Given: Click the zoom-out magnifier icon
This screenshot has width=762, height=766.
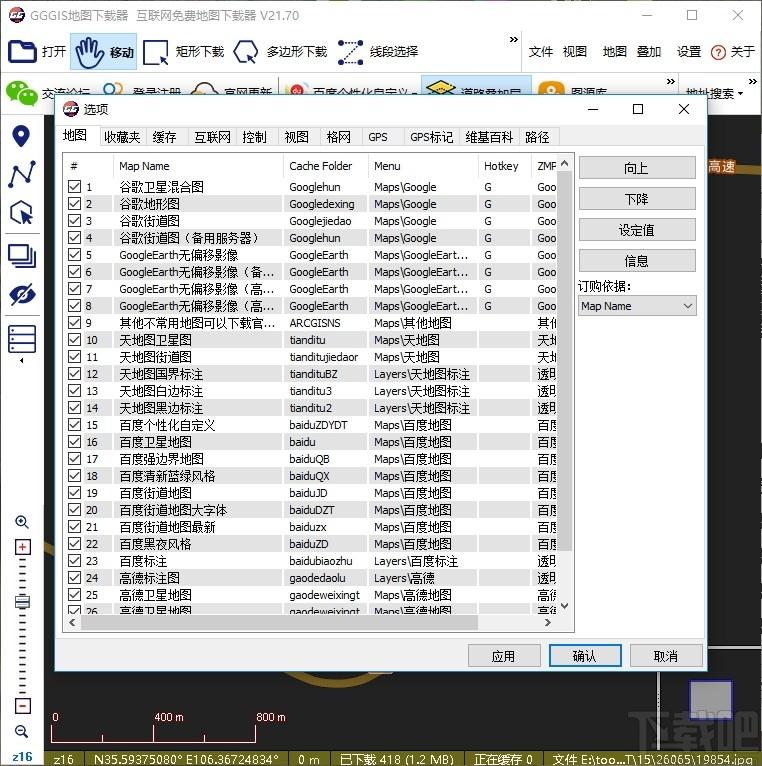Looking at the screenshot, I should click(x=22, y=732).
